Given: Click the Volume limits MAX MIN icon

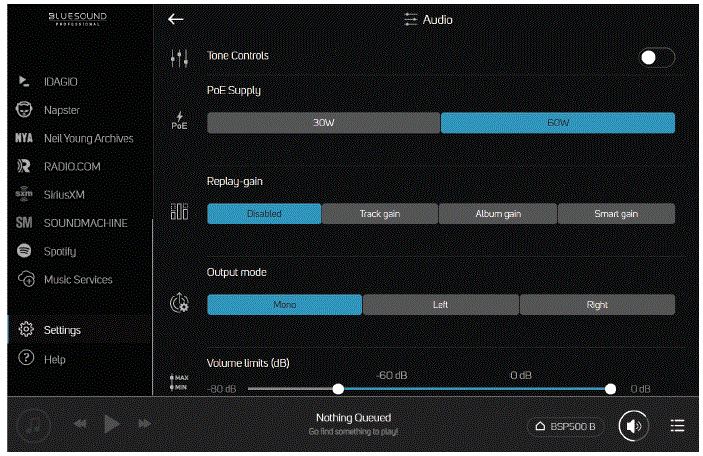Looking at the screenshot, I should (x=179, y=382).
